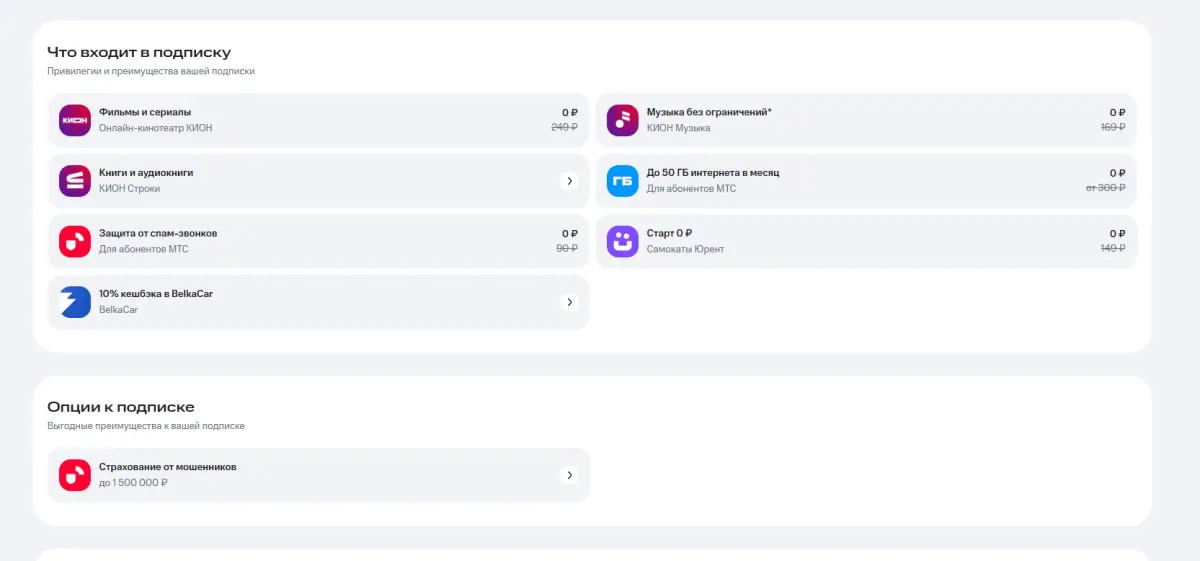Click the purple Urent scooter icon

(x=622, y=241)
